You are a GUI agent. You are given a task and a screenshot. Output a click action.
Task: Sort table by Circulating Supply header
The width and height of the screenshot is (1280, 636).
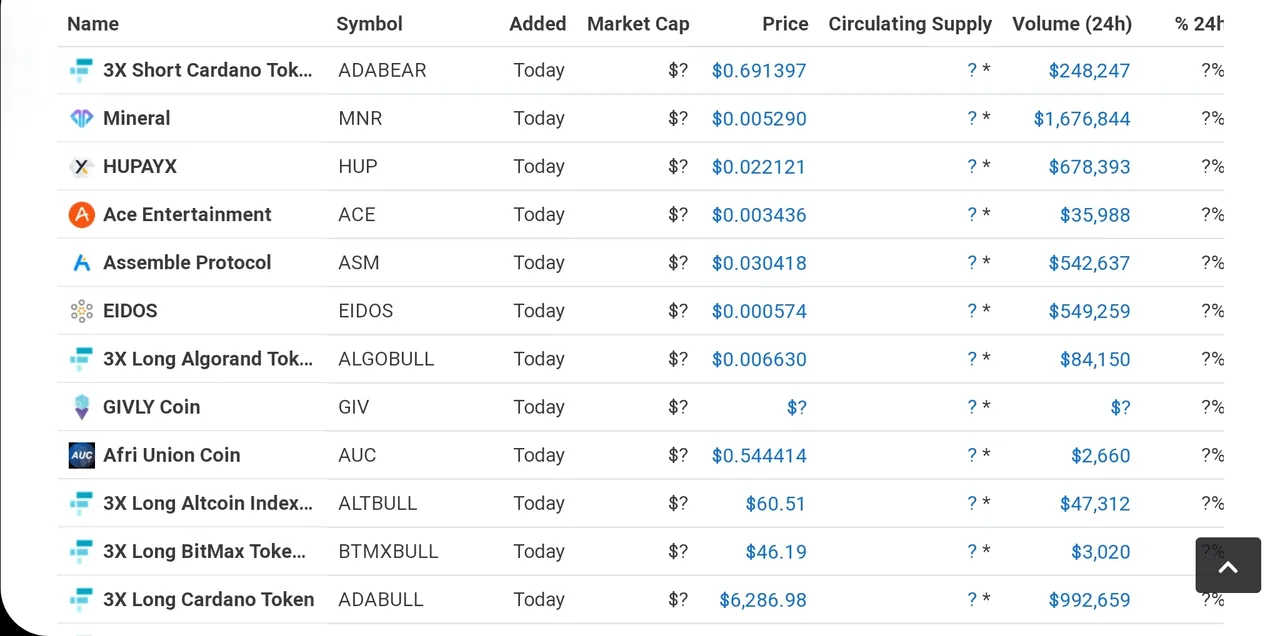[910, 24]
